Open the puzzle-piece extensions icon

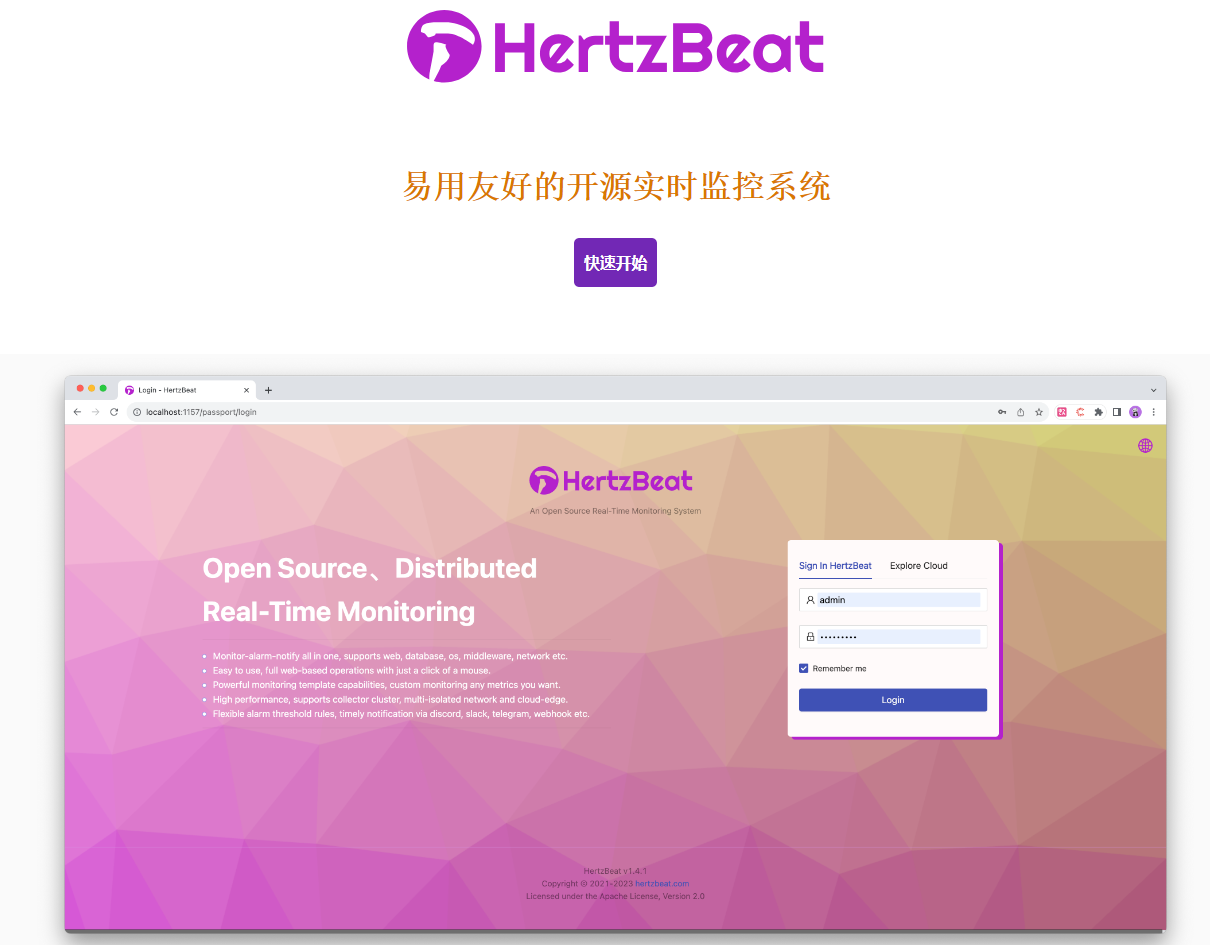(x=1098, y=412)
